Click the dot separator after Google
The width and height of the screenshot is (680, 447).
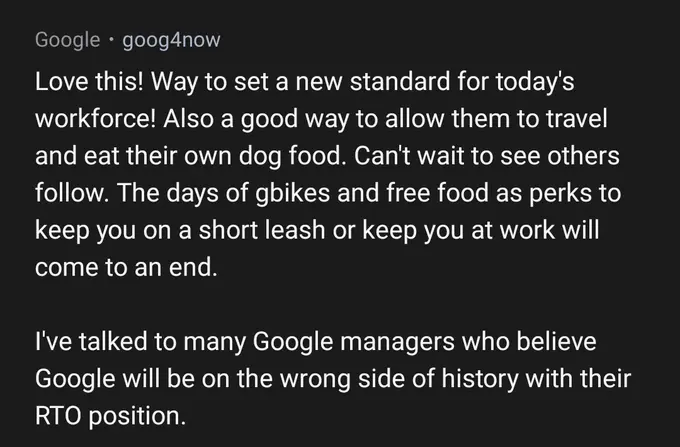tap(111, 39)
